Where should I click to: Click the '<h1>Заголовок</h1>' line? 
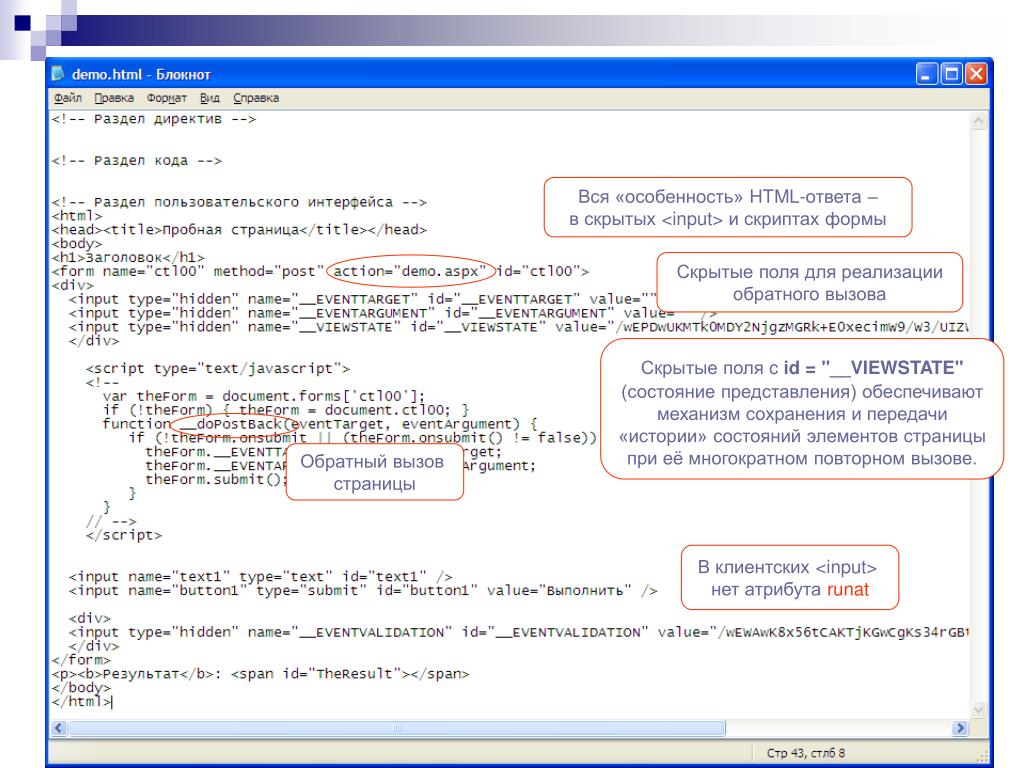[x=128, y=258]
